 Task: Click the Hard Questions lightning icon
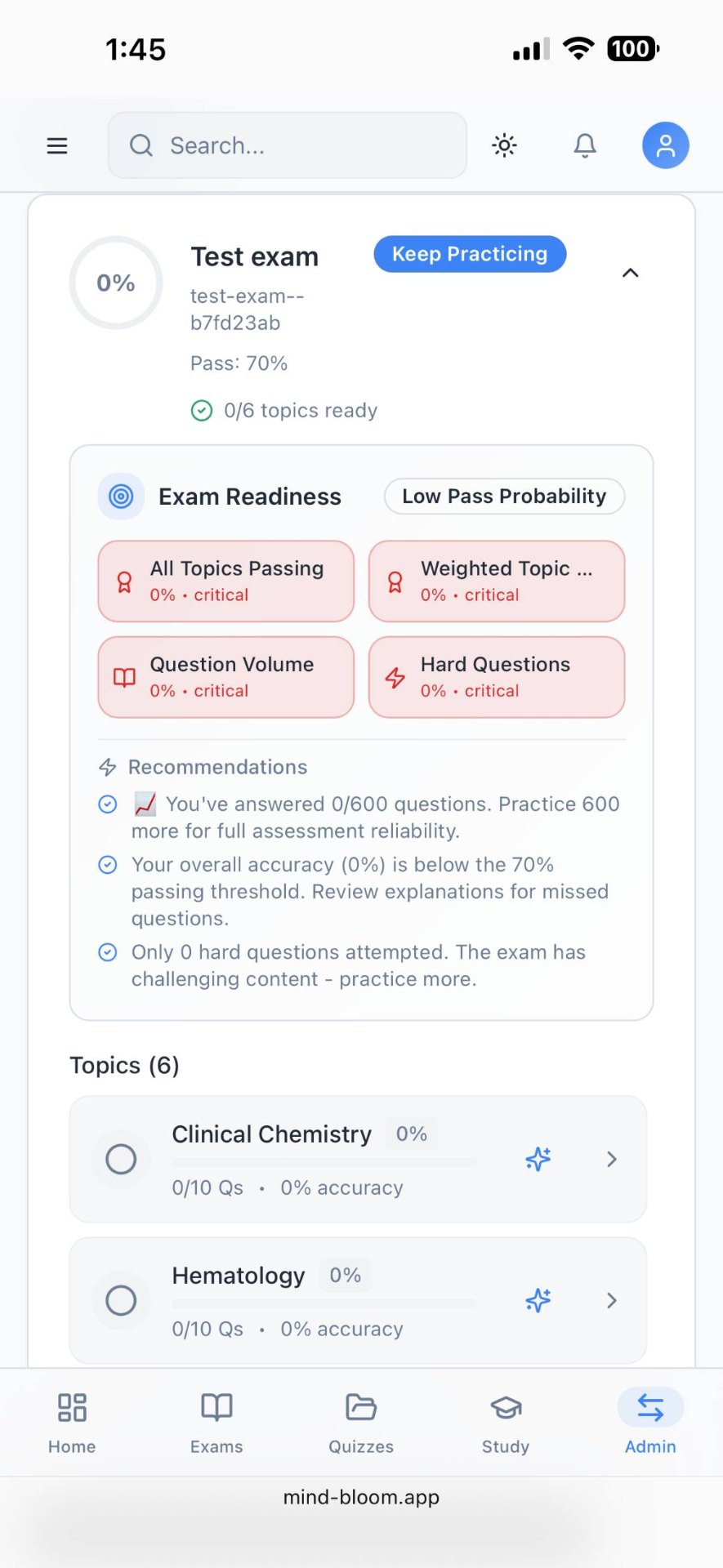tap(395, 678)
